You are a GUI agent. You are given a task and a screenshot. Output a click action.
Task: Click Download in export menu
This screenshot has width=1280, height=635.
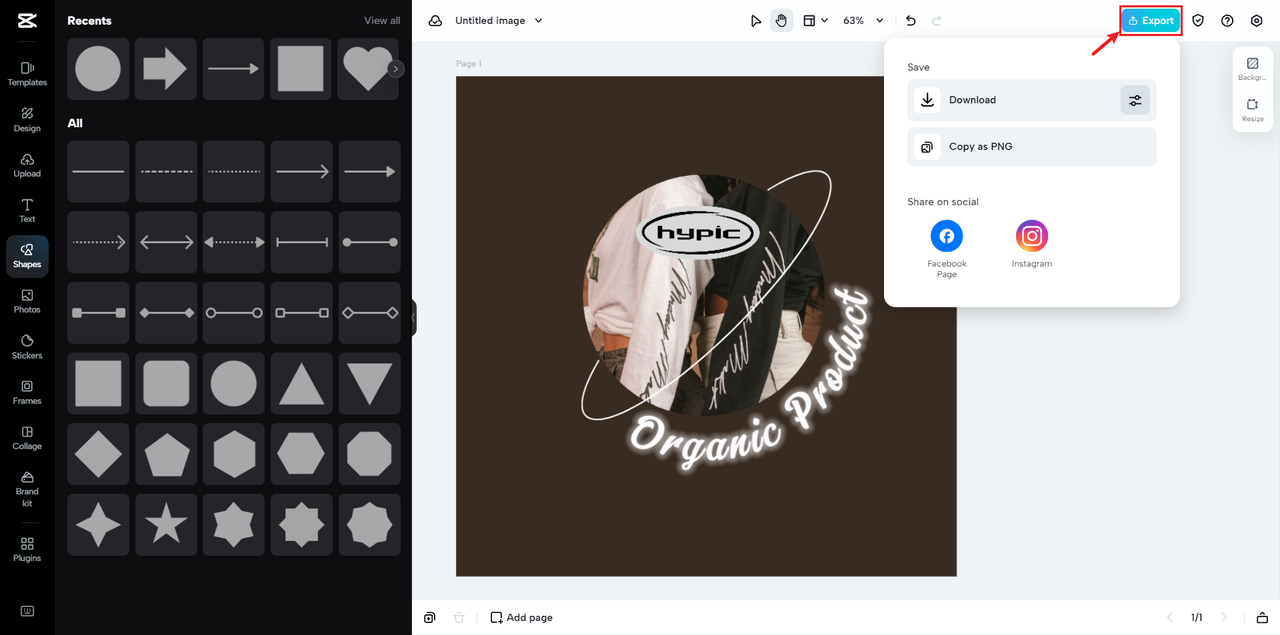1032,100
